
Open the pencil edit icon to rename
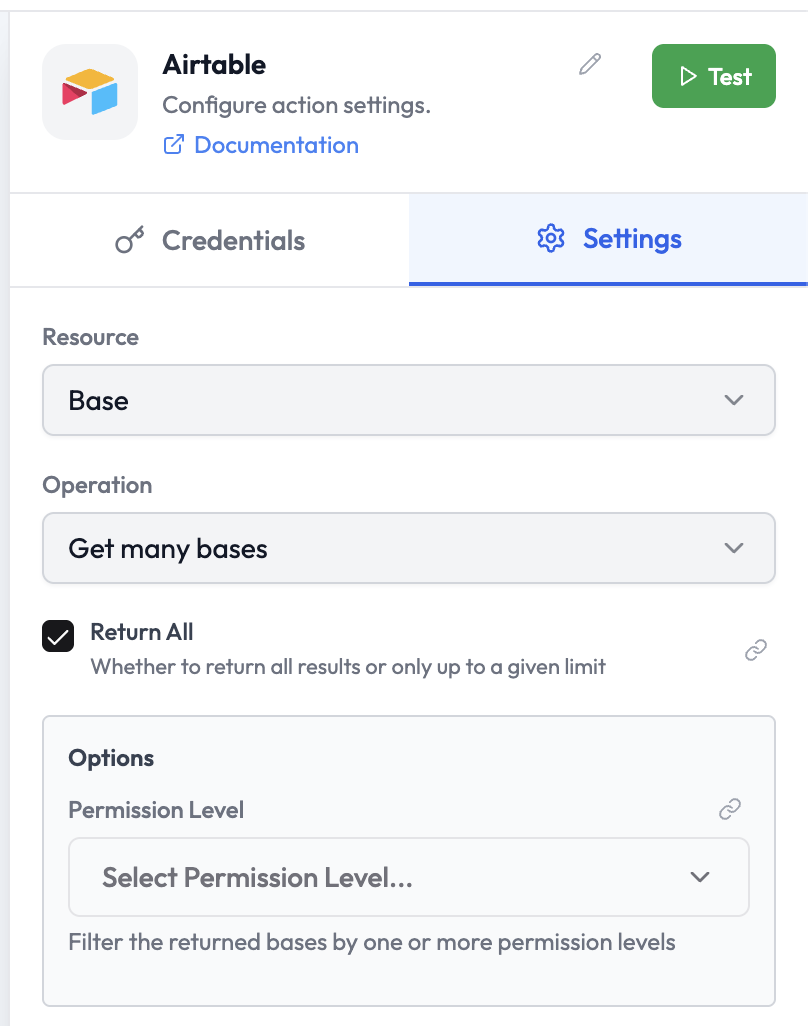[x=590, y=63]
